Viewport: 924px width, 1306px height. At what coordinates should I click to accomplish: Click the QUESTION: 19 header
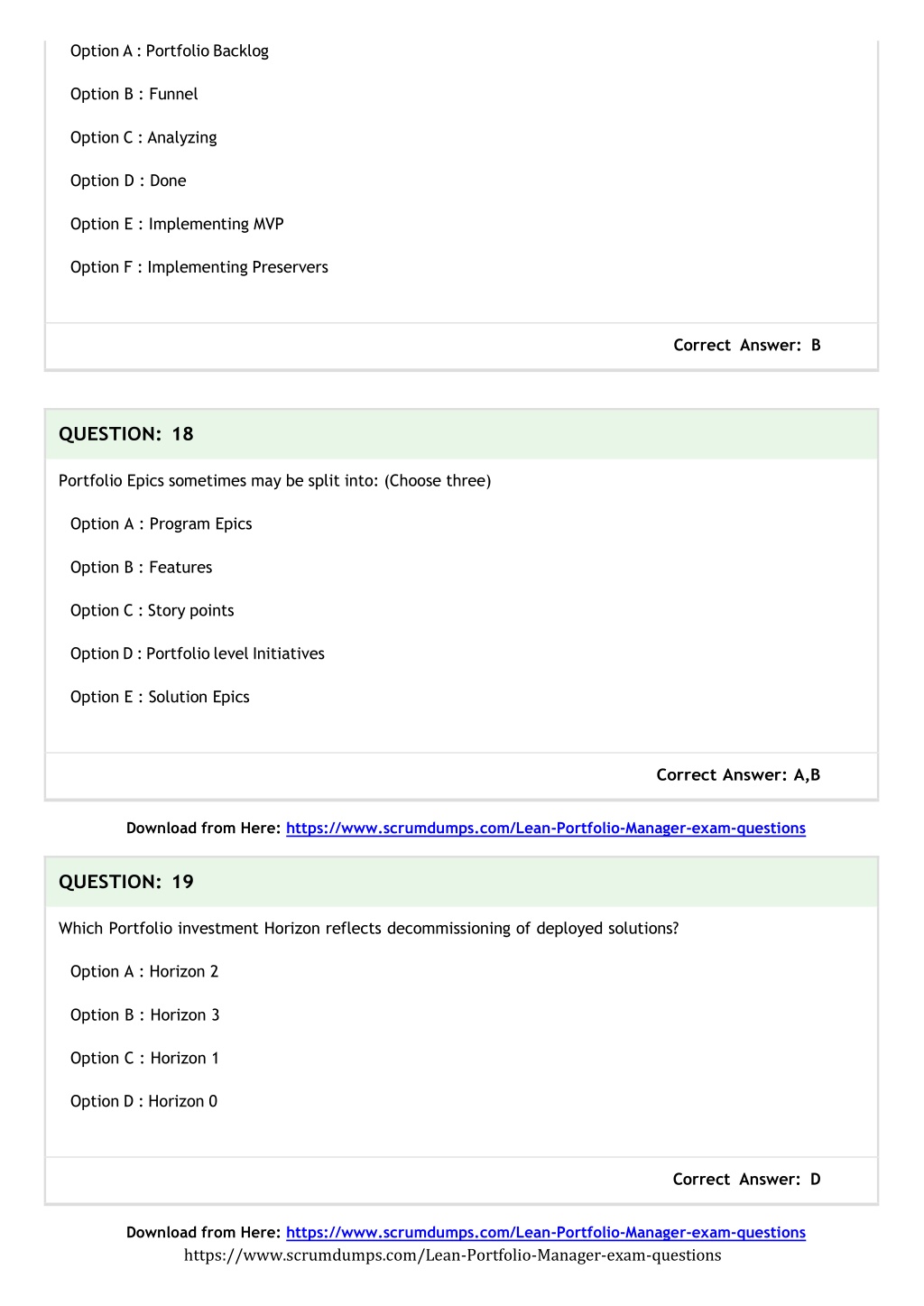[x=461, y=882]
